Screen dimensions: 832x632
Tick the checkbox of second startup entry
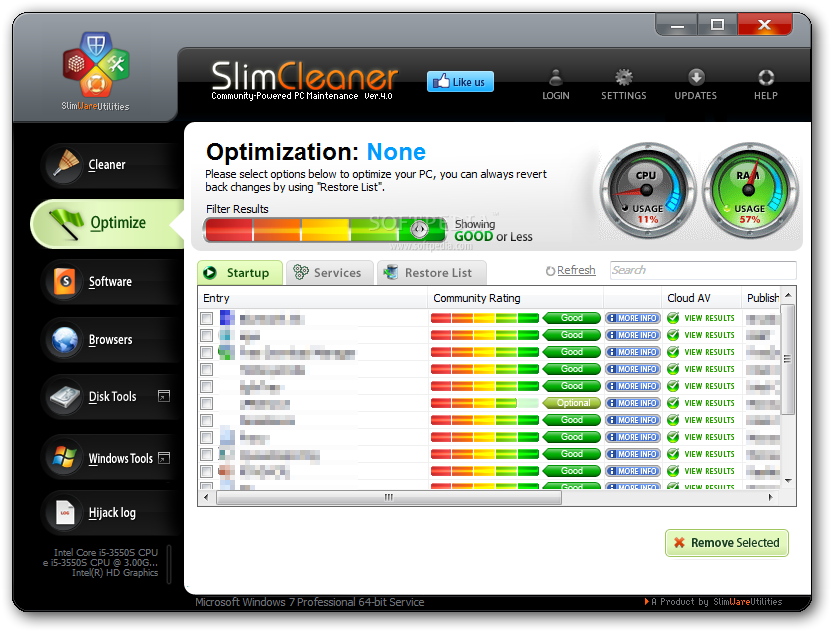[207, 335]
